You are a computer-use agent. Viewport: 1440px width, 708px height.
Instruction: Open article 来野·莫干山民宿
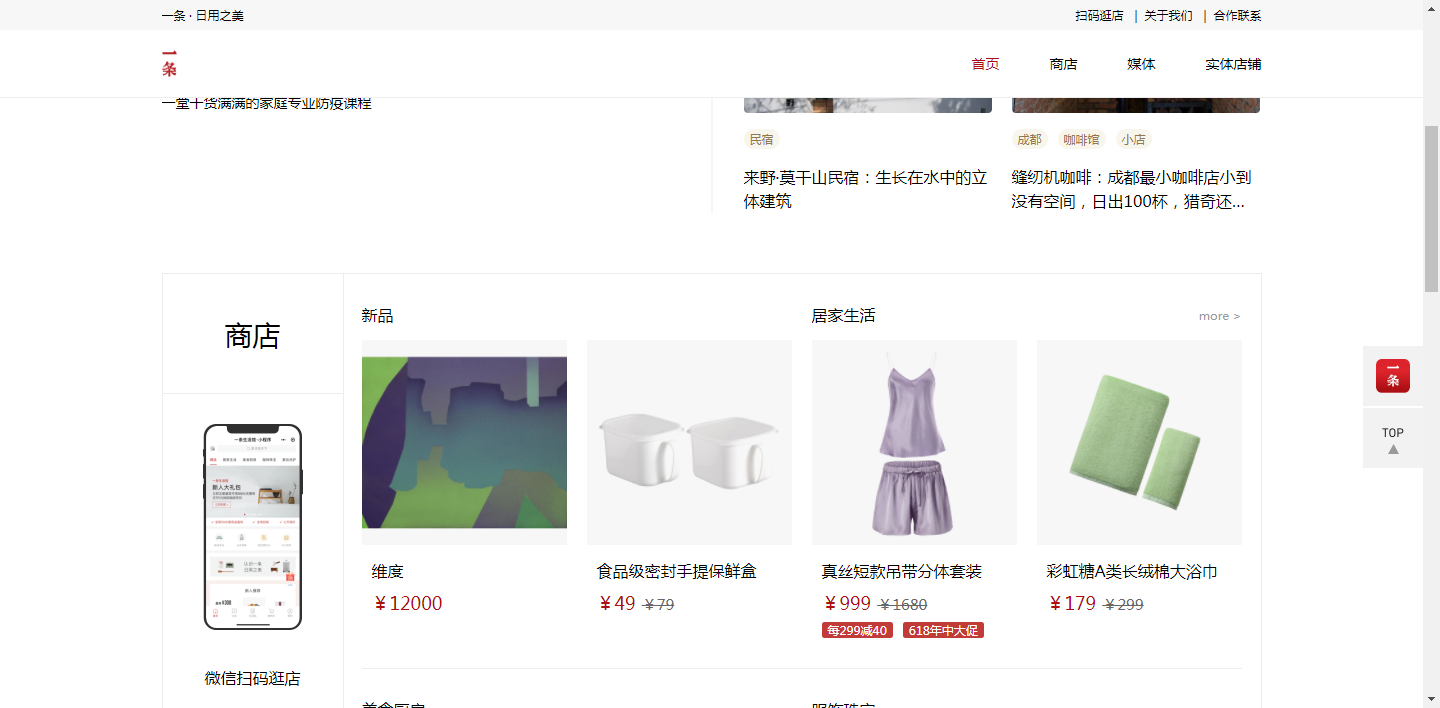tap(865, 189)
